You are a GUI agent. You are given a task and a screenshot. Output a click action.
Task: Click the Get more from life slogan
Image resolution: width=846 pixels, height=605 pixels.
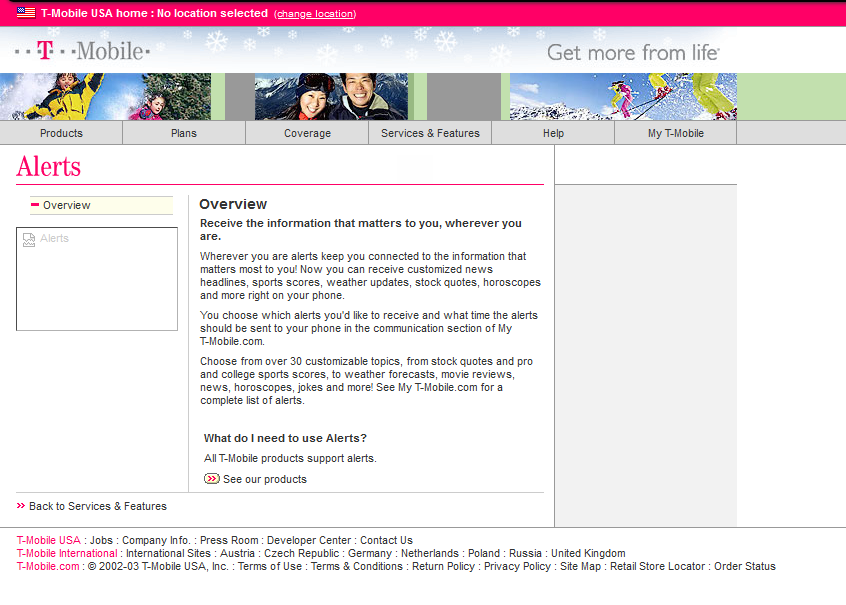click(633, 52)
